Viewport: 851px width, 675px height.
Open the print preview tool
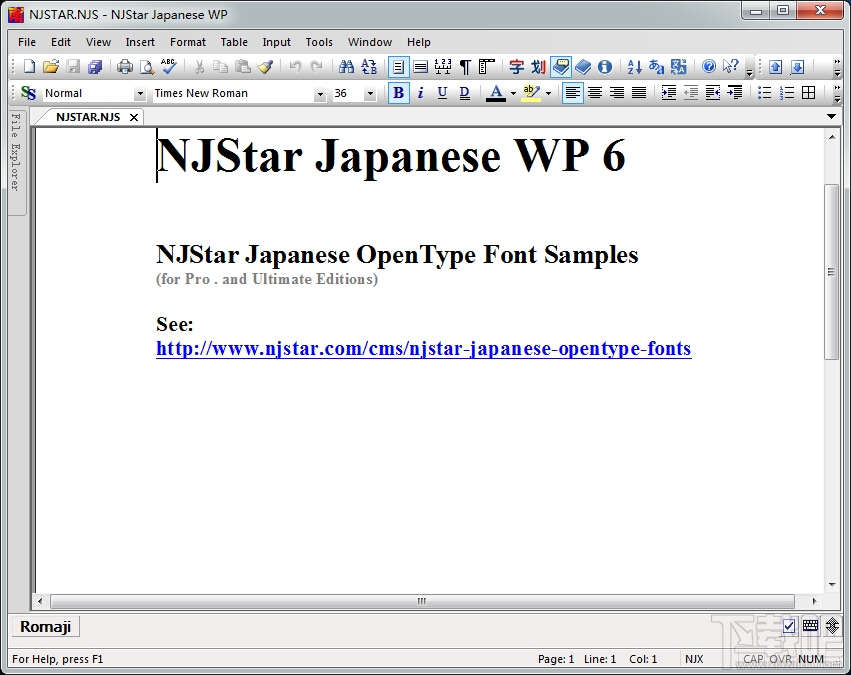pyautogui.click(x=147, y=67)
